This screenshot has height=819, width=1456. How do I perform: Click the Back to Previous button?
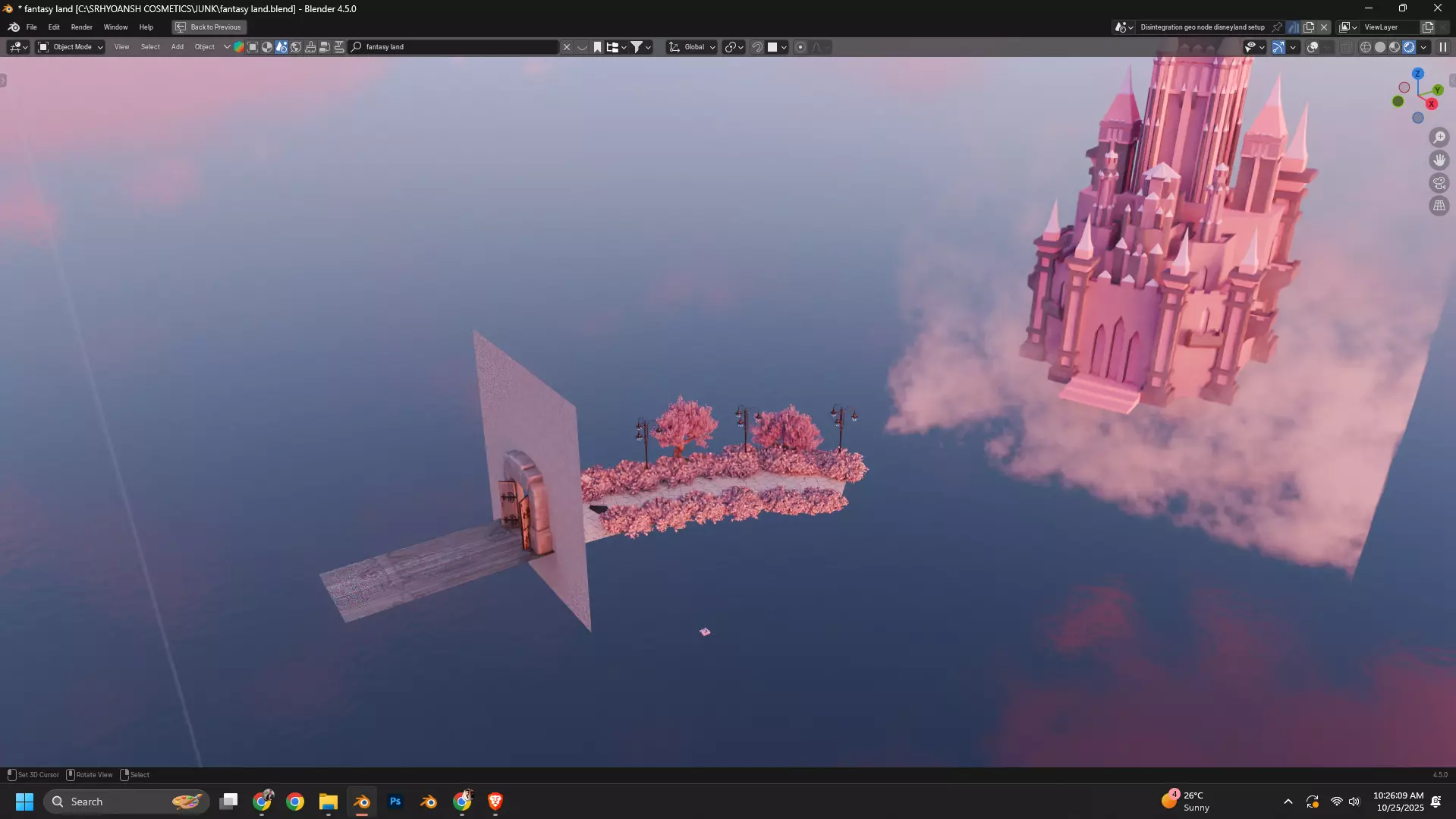[209, 27]
